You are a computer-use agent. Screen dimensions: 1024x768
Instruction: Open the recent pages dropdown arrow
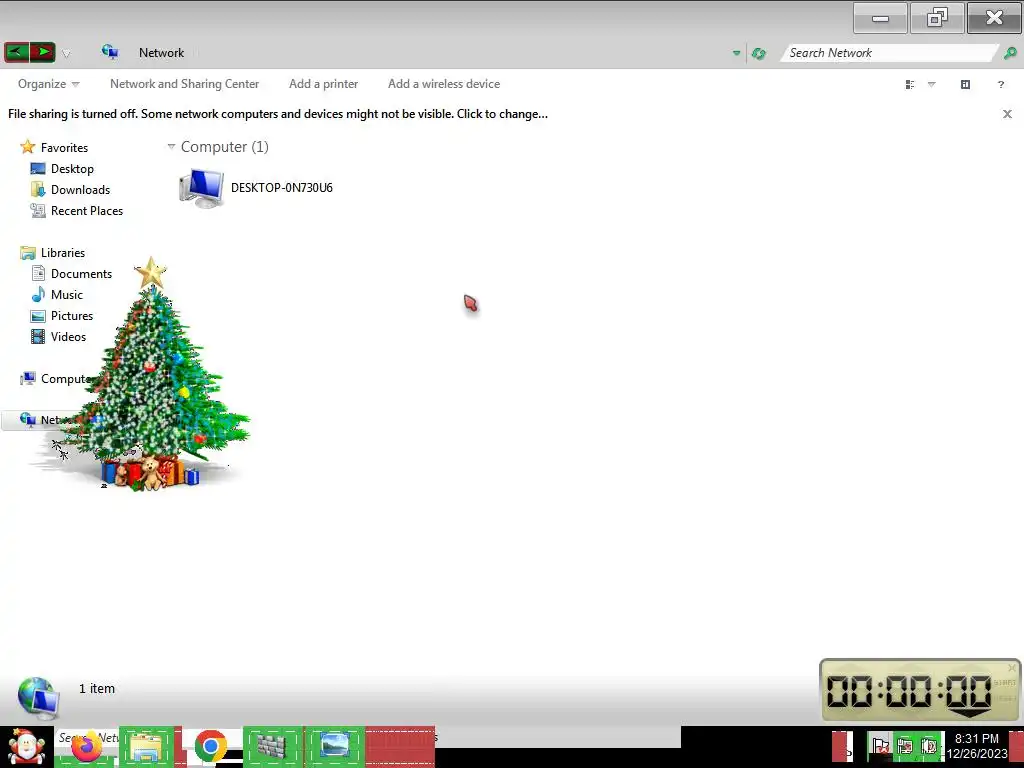click(66, 54)
